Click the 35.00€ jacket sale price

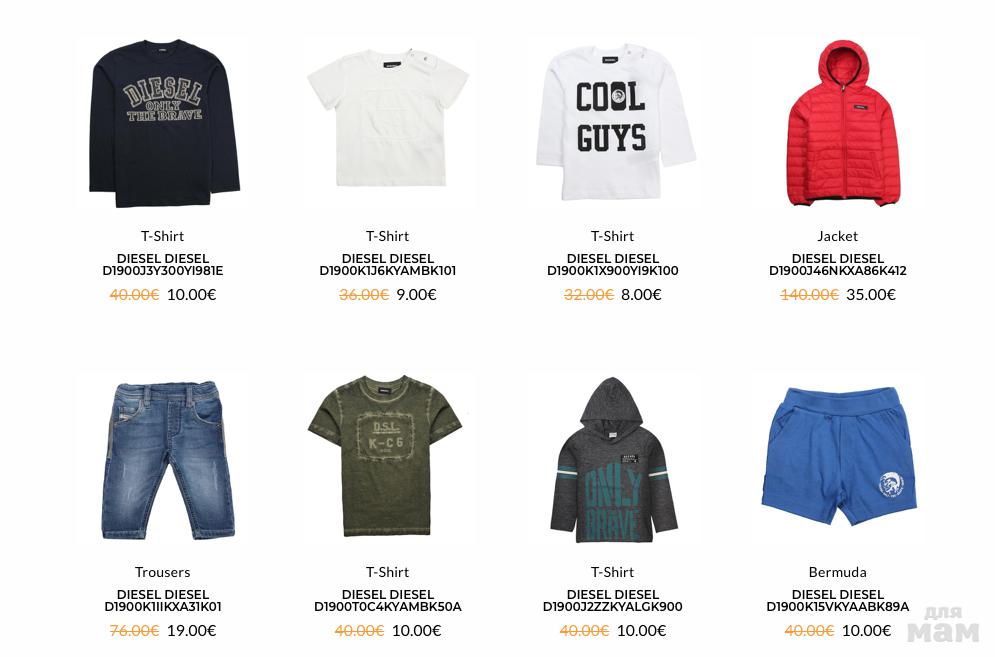871,295
